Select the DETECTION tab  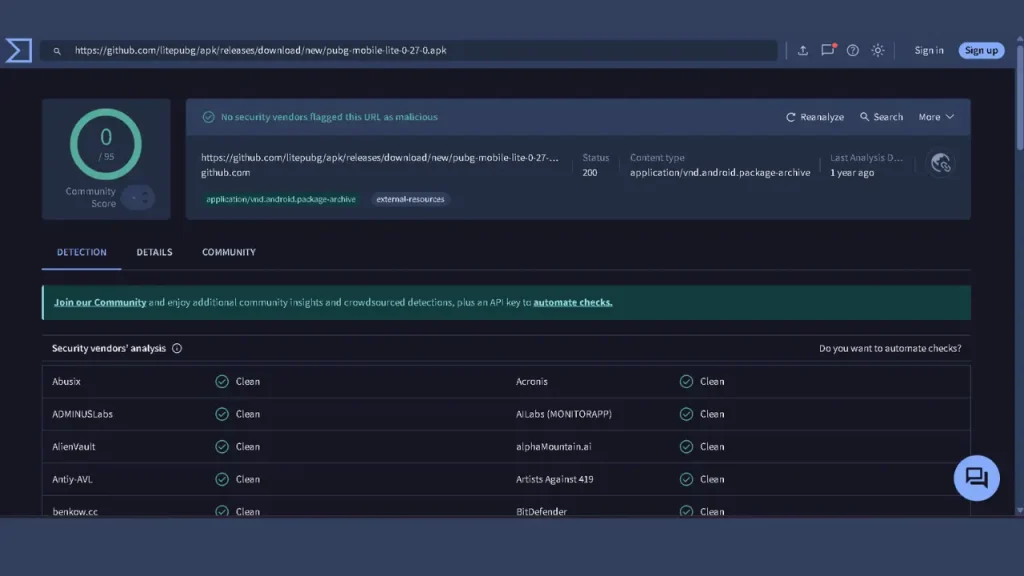(x=82, y=252)
